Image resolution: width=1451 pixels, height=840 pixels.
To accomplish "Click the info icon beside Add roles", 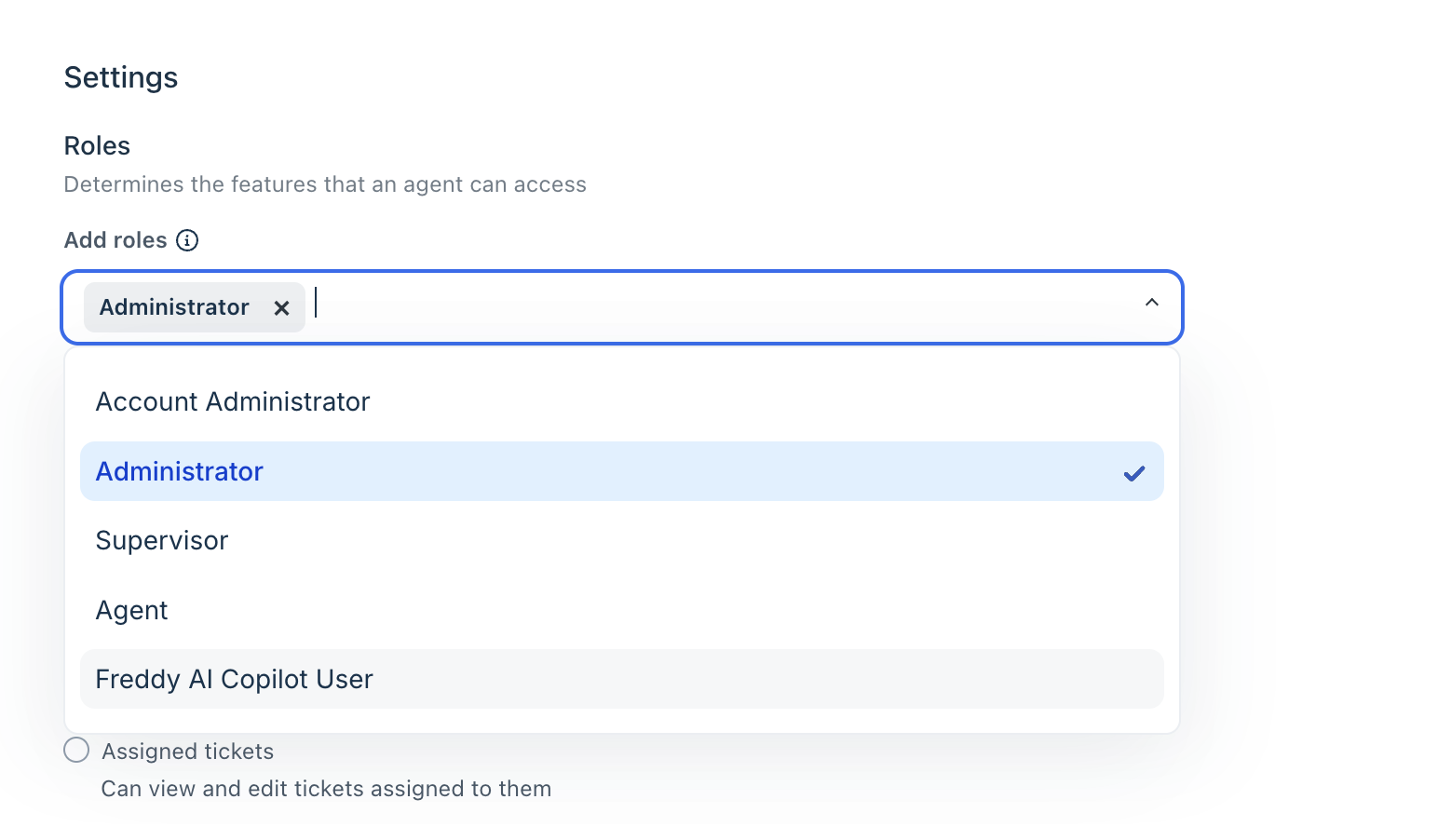I will [187, 240].
